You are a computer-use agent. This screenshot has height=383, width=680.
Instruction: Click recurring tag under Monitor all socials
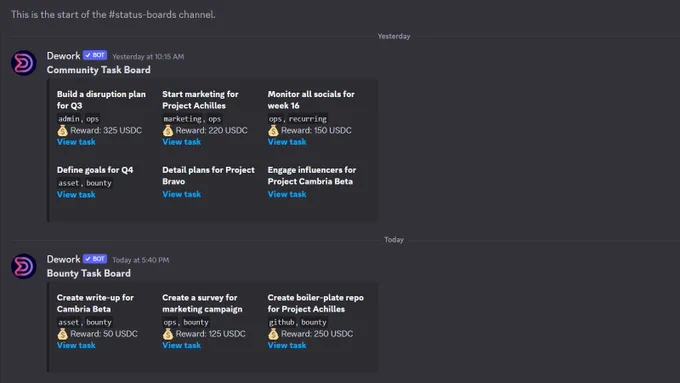307,119
